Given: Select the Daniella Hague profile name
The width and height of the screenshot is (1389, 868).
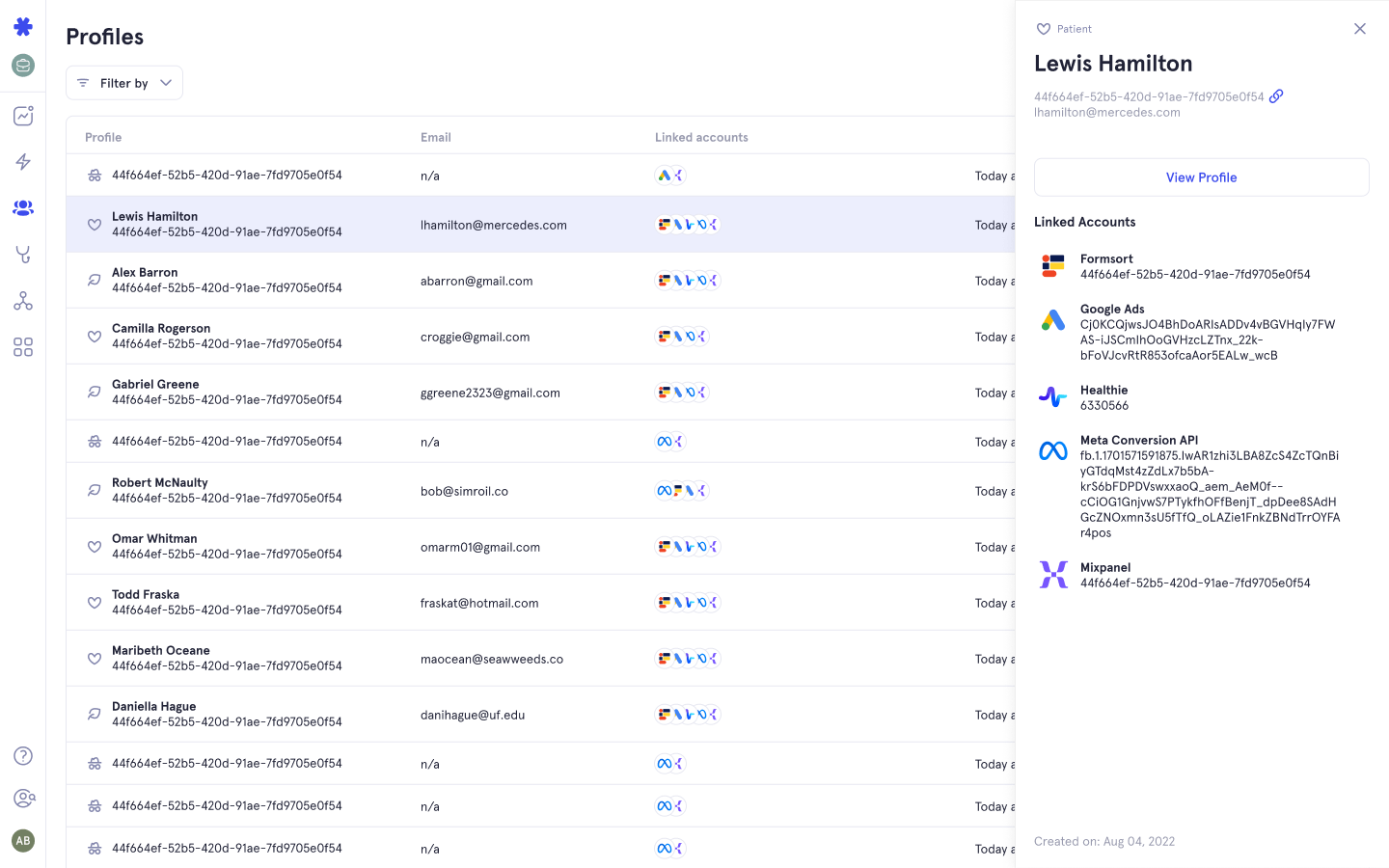Looking at the screenshot, I should 154,707.
